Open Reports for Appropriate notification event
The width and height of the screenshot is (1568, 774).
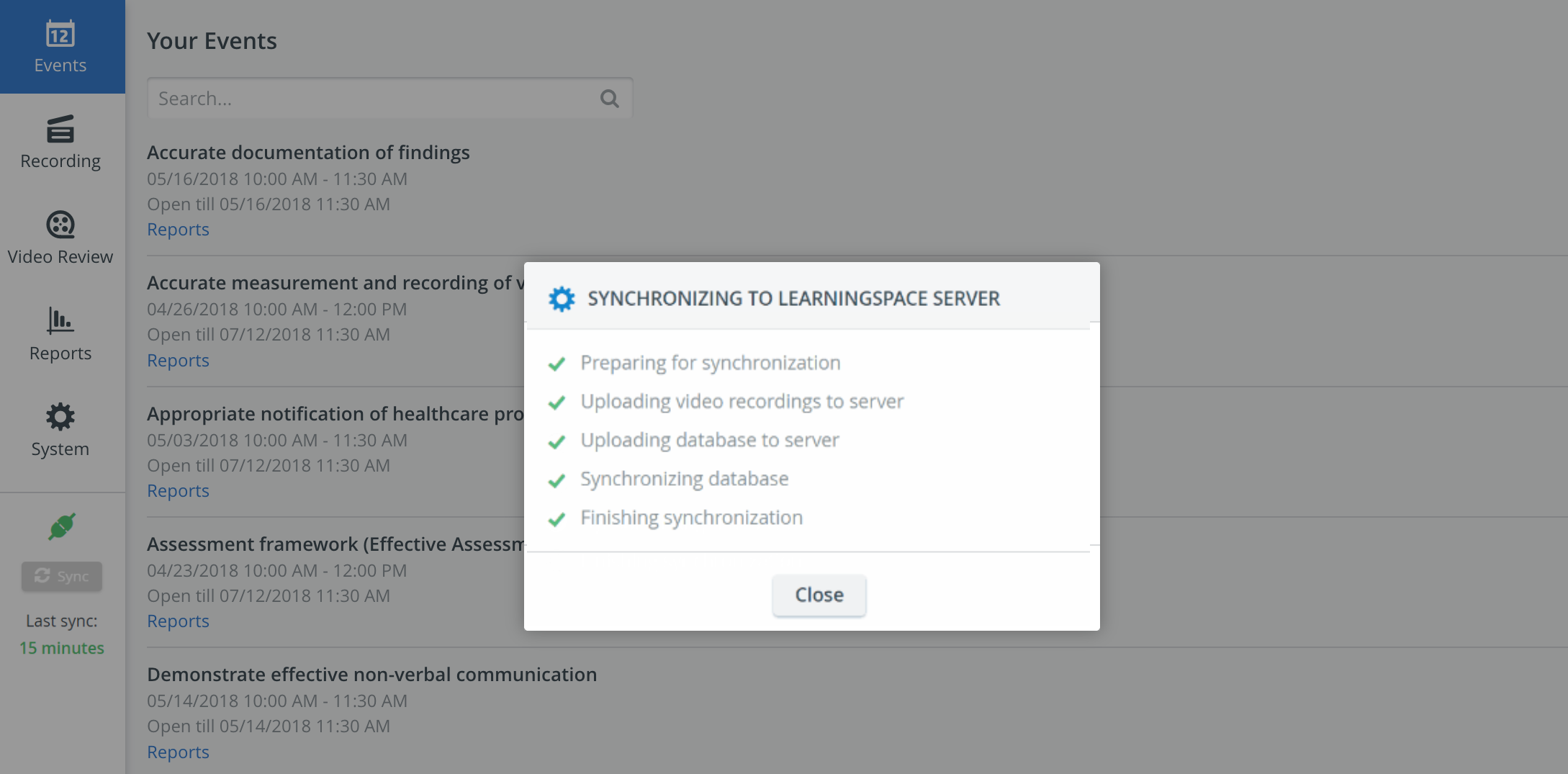click(x=178, y=490)
